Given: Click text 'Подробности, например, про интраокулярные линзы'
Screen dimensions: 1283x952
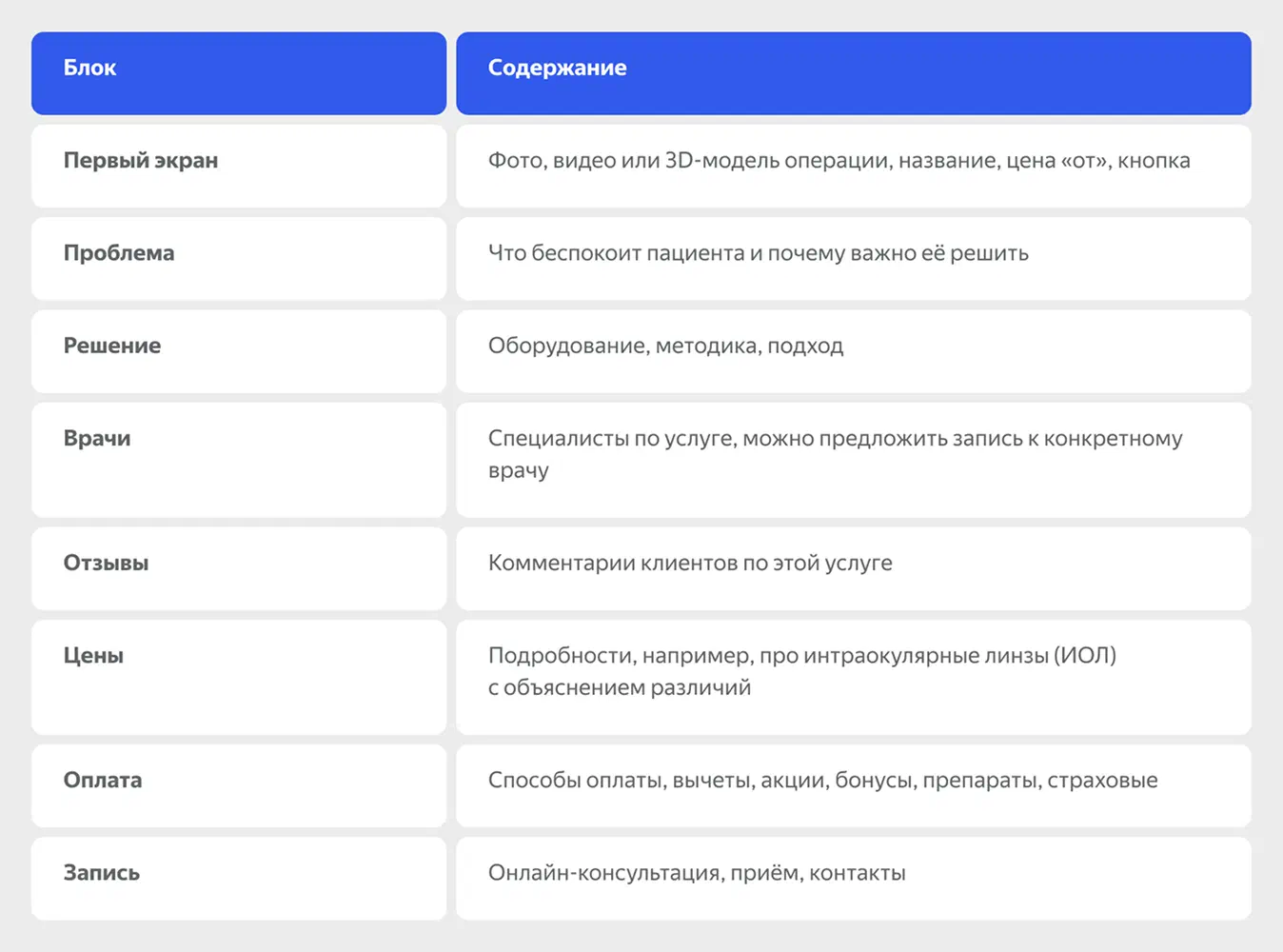Looking at the screenshot, I should coord(768,656).
